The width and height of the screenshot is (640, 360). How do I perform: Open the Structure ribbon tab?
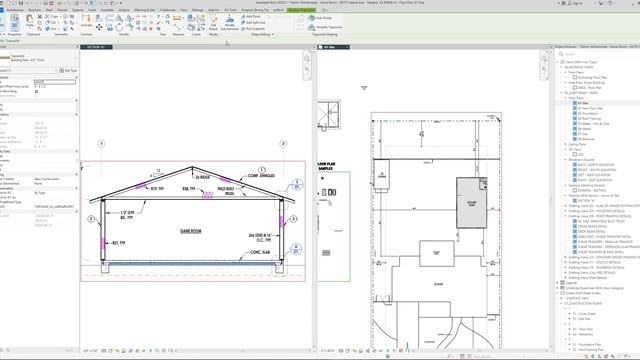[x=35, y=10]
